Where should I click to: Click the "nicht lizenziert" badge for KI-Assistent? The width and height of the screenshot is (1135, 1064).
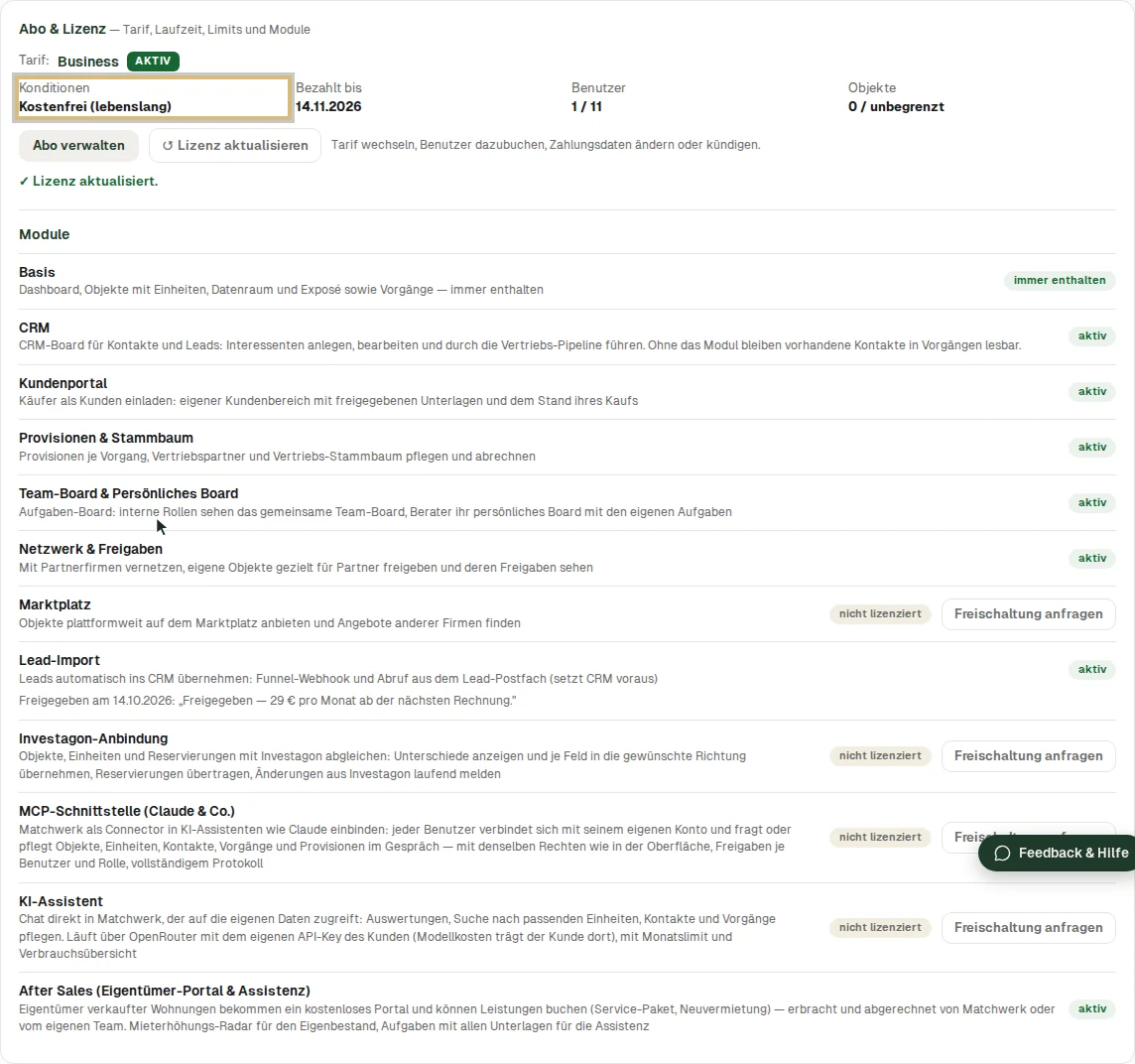(880, 928)
